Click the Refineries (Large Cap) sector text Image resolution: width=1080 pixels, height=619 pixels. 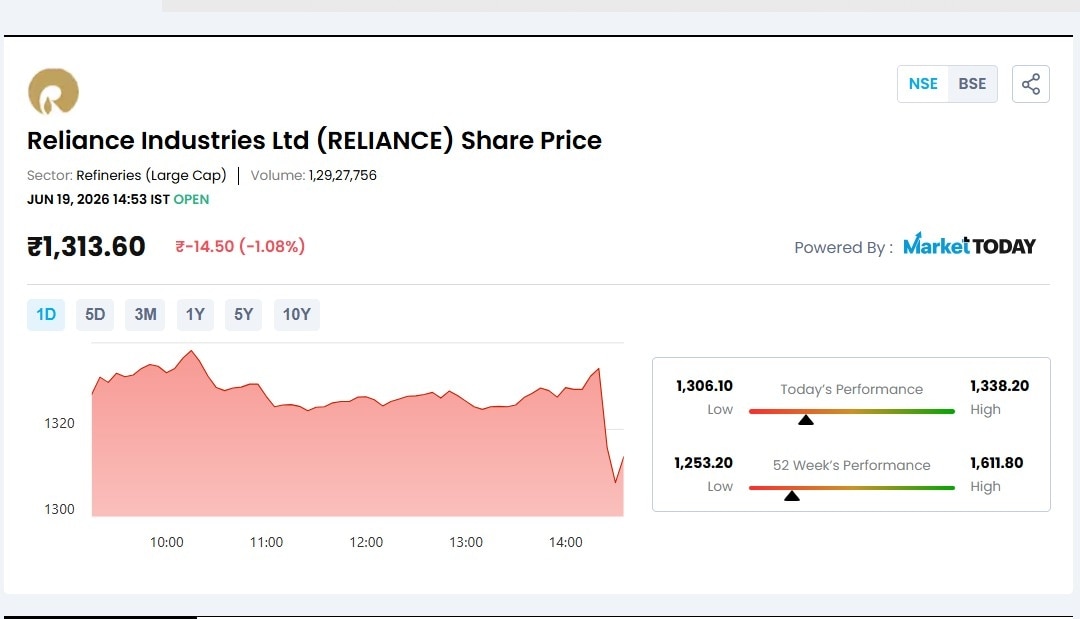click(151, 175)
